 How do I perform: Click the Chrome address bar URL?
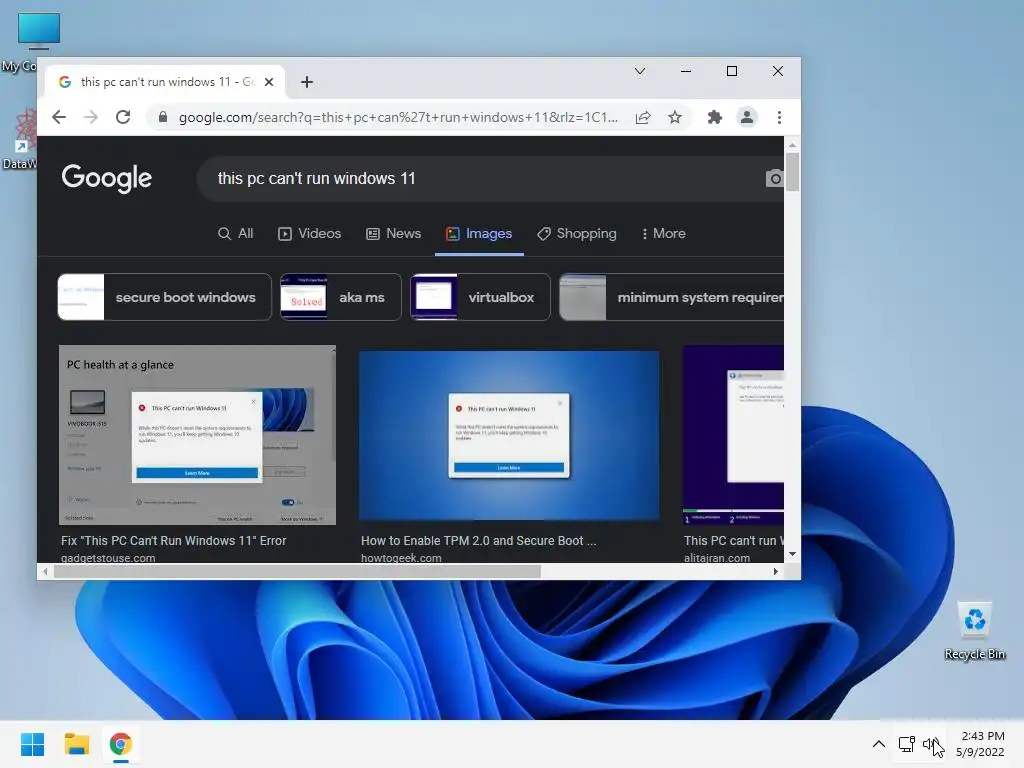(398, 118)
